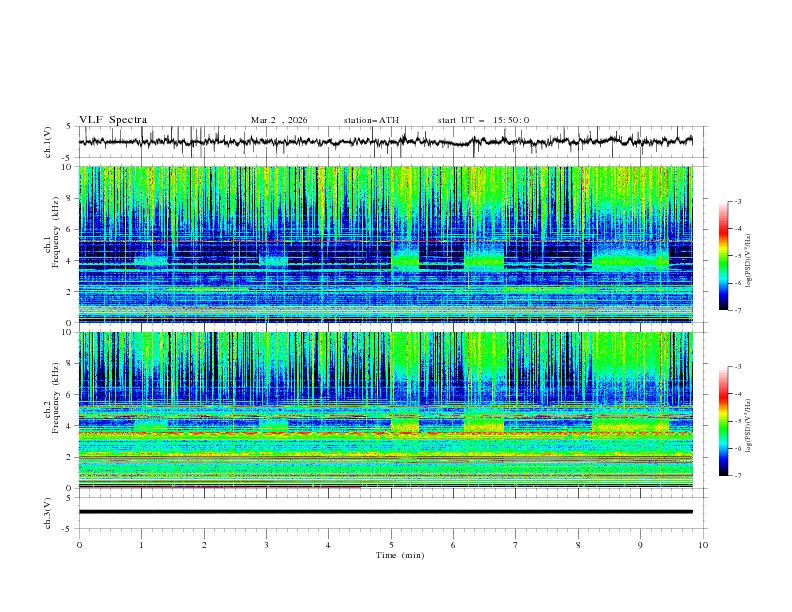This screenshot has height=612, width=792.
Task: Click the red-orange 3.5 kHz line in ch.2 spectrogram
Action: coord(386,434)
